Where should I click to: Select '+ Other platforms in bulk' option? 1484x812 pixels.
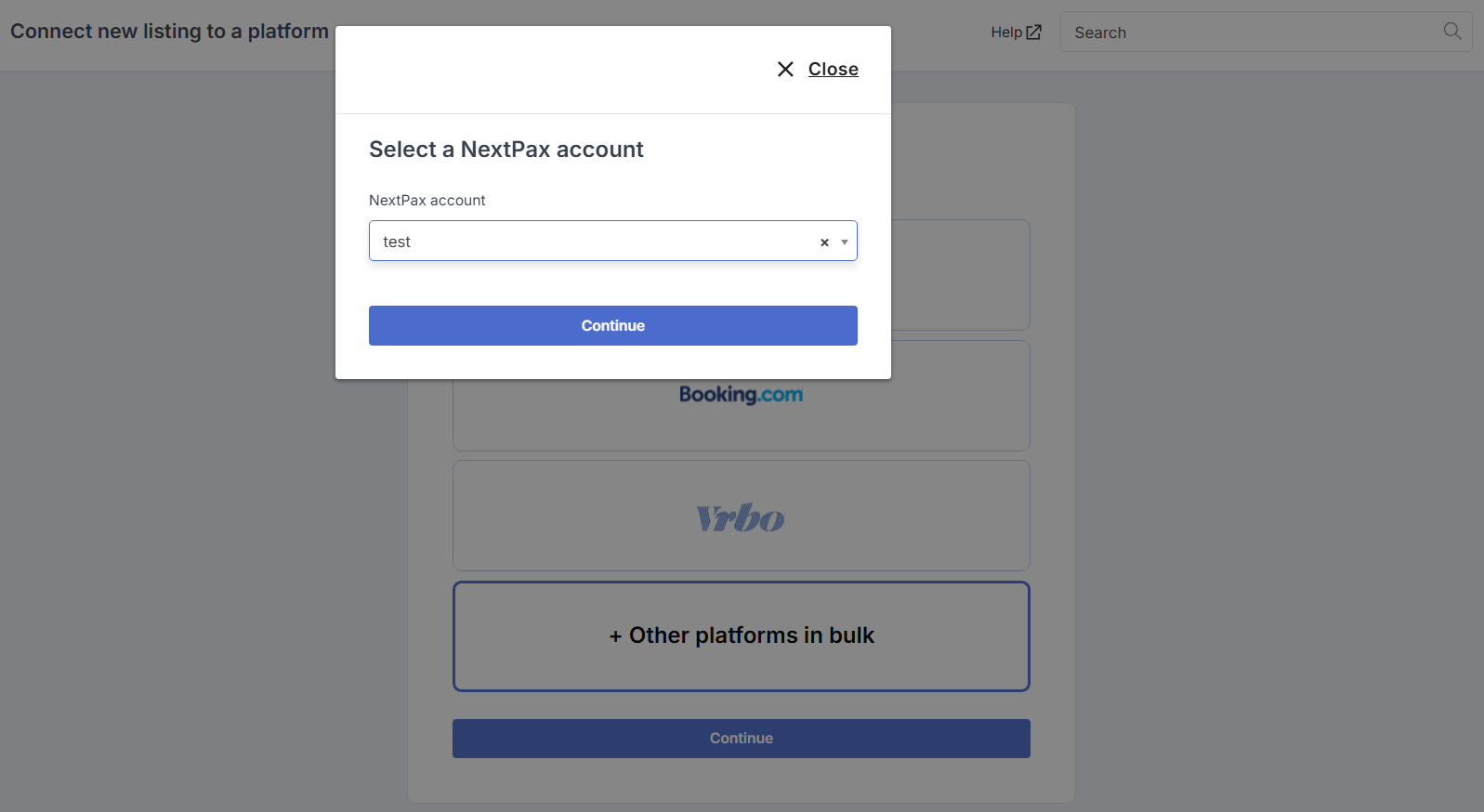click(x=742, y=636)
